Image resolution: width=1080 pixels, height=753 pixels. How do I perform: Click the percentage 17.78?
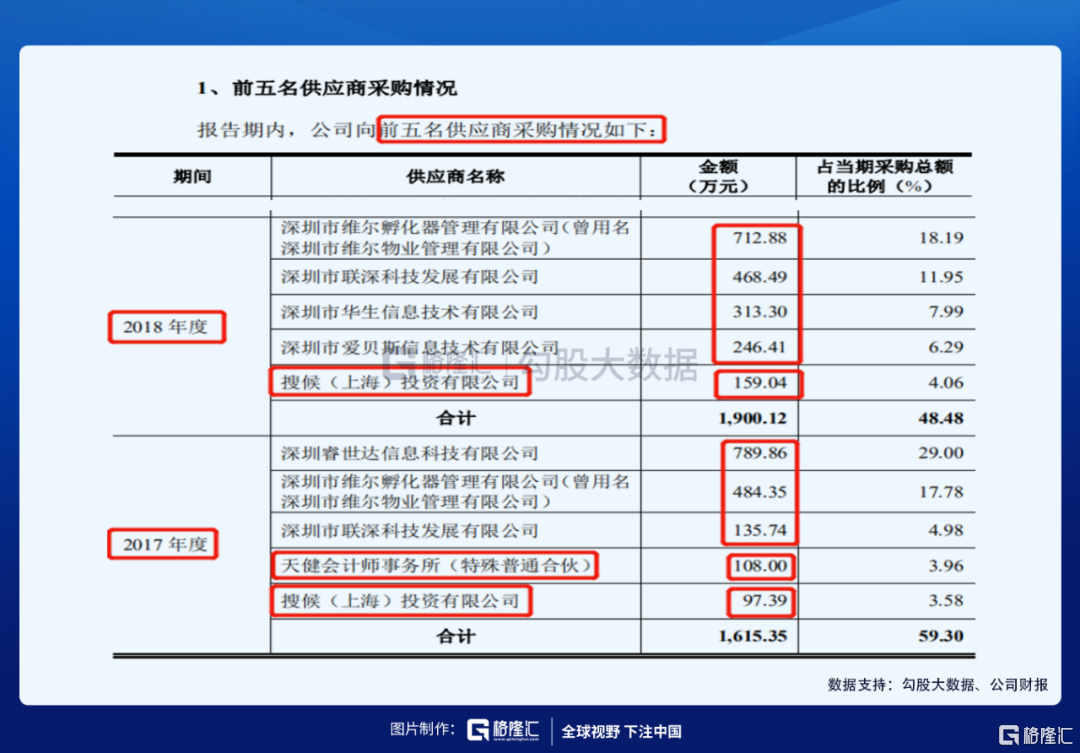pyautogui.click(x=941, y=492)
